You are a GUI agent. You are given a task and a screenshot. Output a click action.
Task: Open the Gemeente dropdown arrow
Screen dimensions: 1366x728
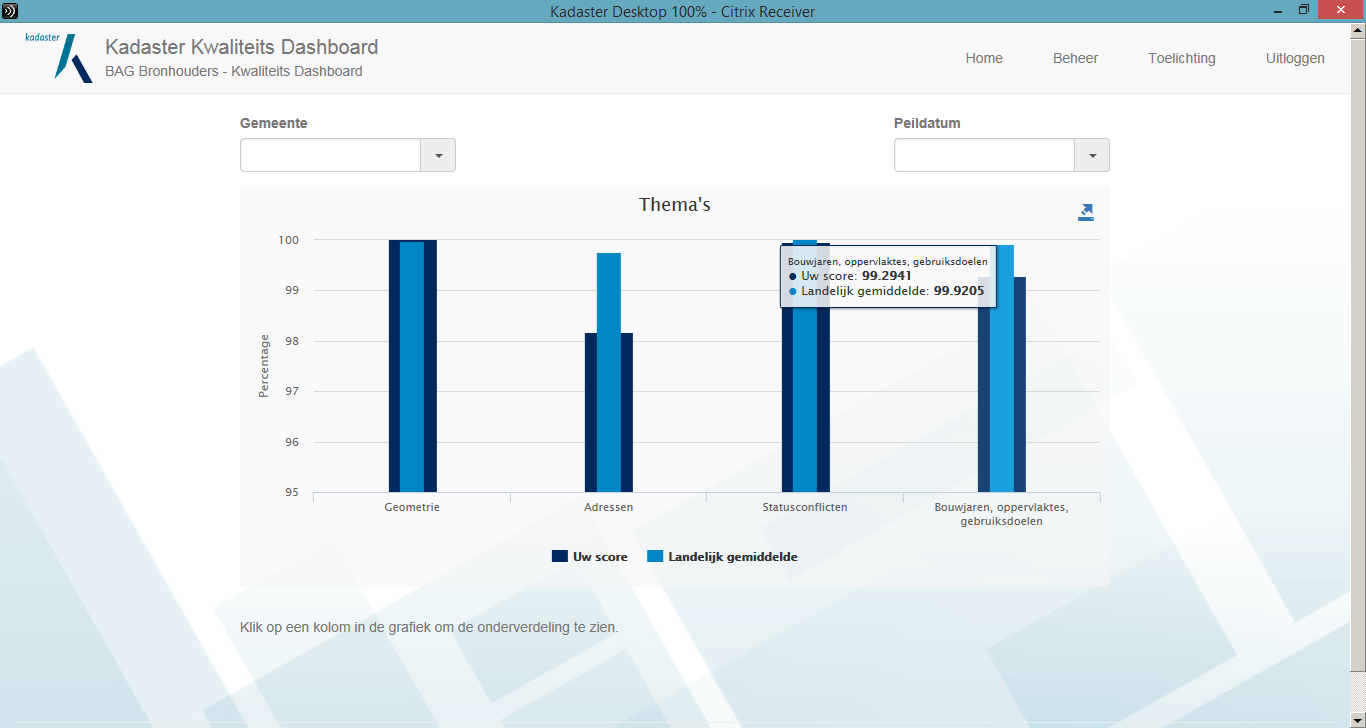pos(438,155)
